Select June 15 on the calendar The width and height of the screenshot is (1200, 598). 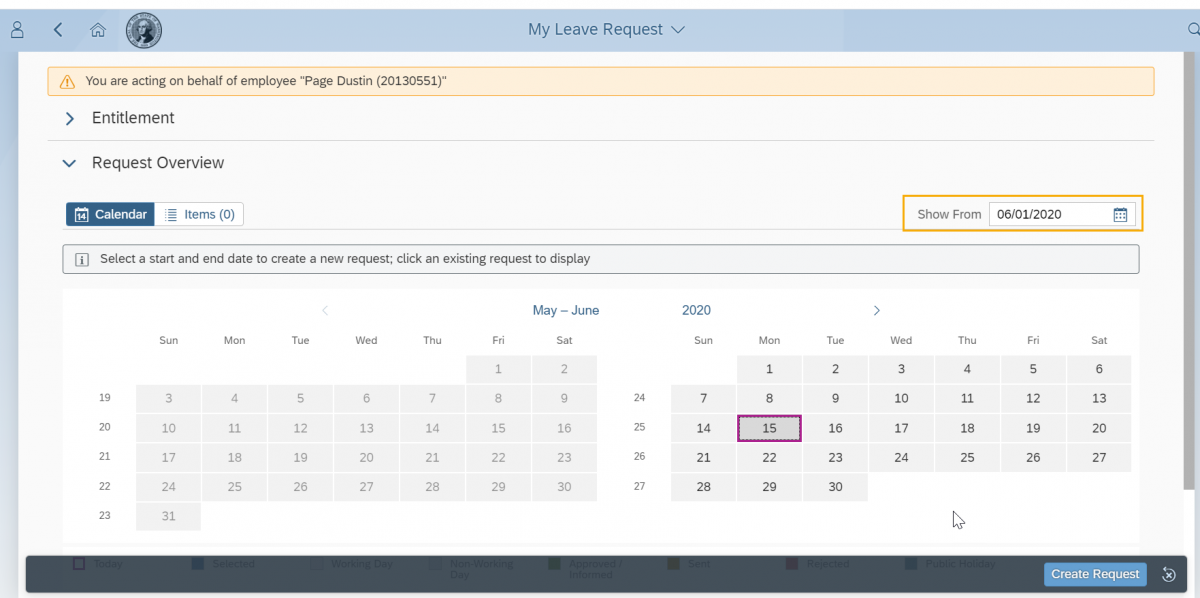(x=769, y=428)
